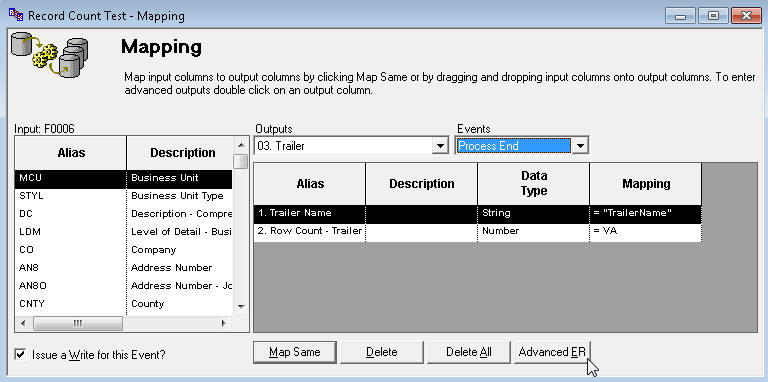Screen dimensions: 768x382
Task: Open the Outputs dropdown arrow
Action: coord(440,146)
